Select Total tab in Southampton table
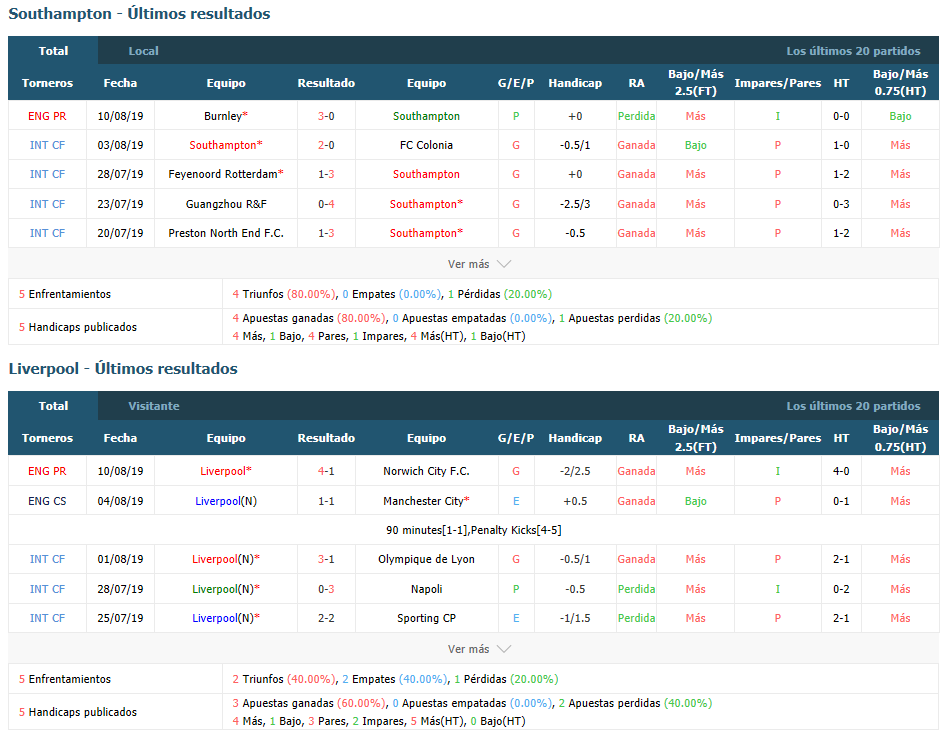 53,51
